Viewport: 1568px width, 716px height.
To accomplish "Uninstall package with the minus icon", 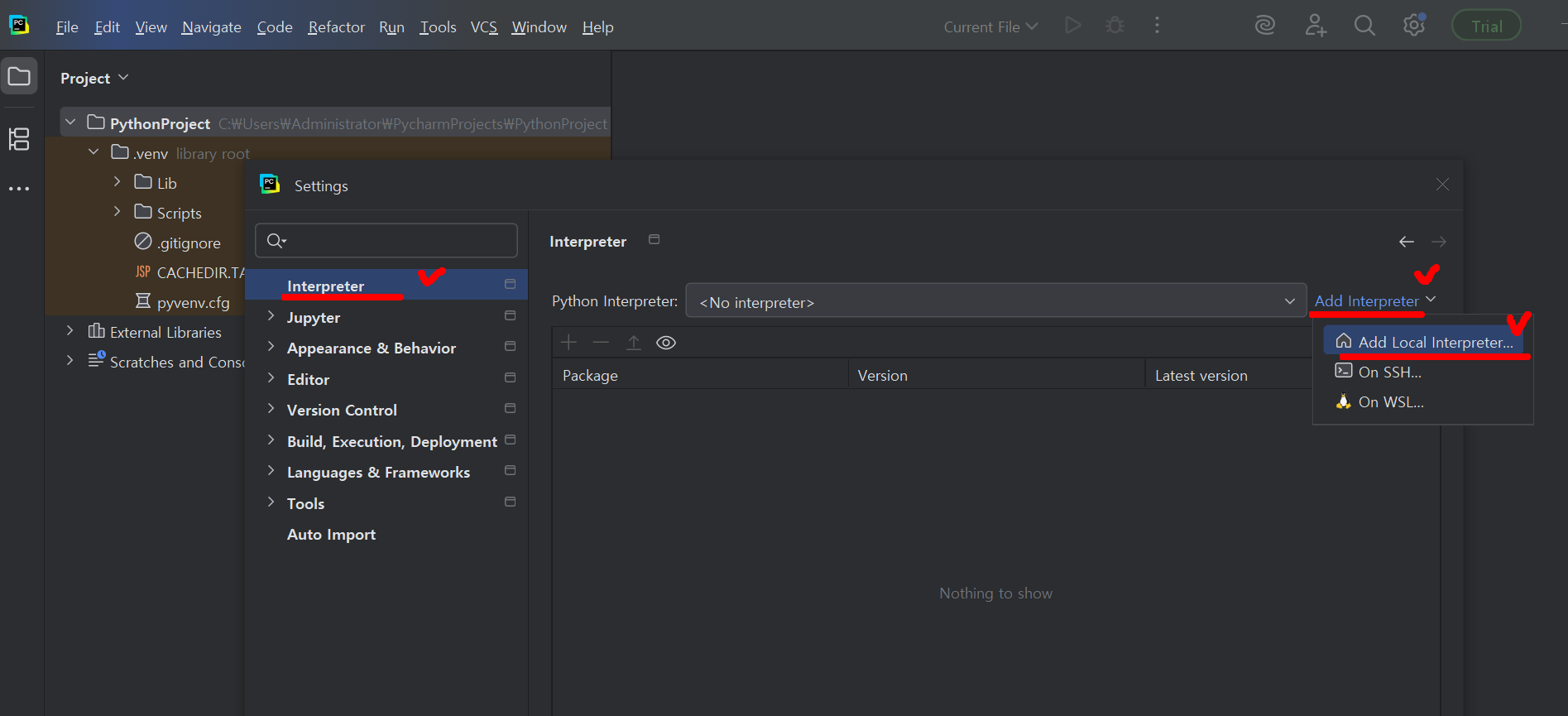I will [601, 343].
